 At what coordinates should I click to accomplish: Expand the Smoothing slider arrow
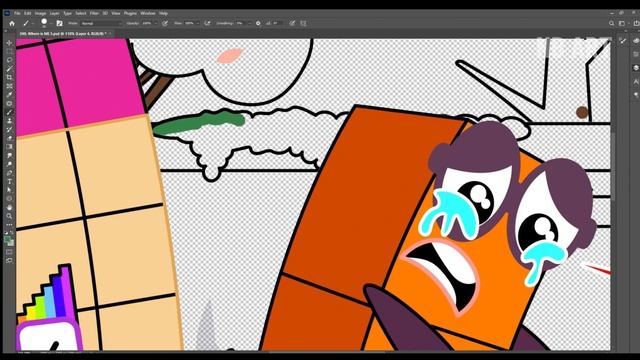(x=249, y=23)
